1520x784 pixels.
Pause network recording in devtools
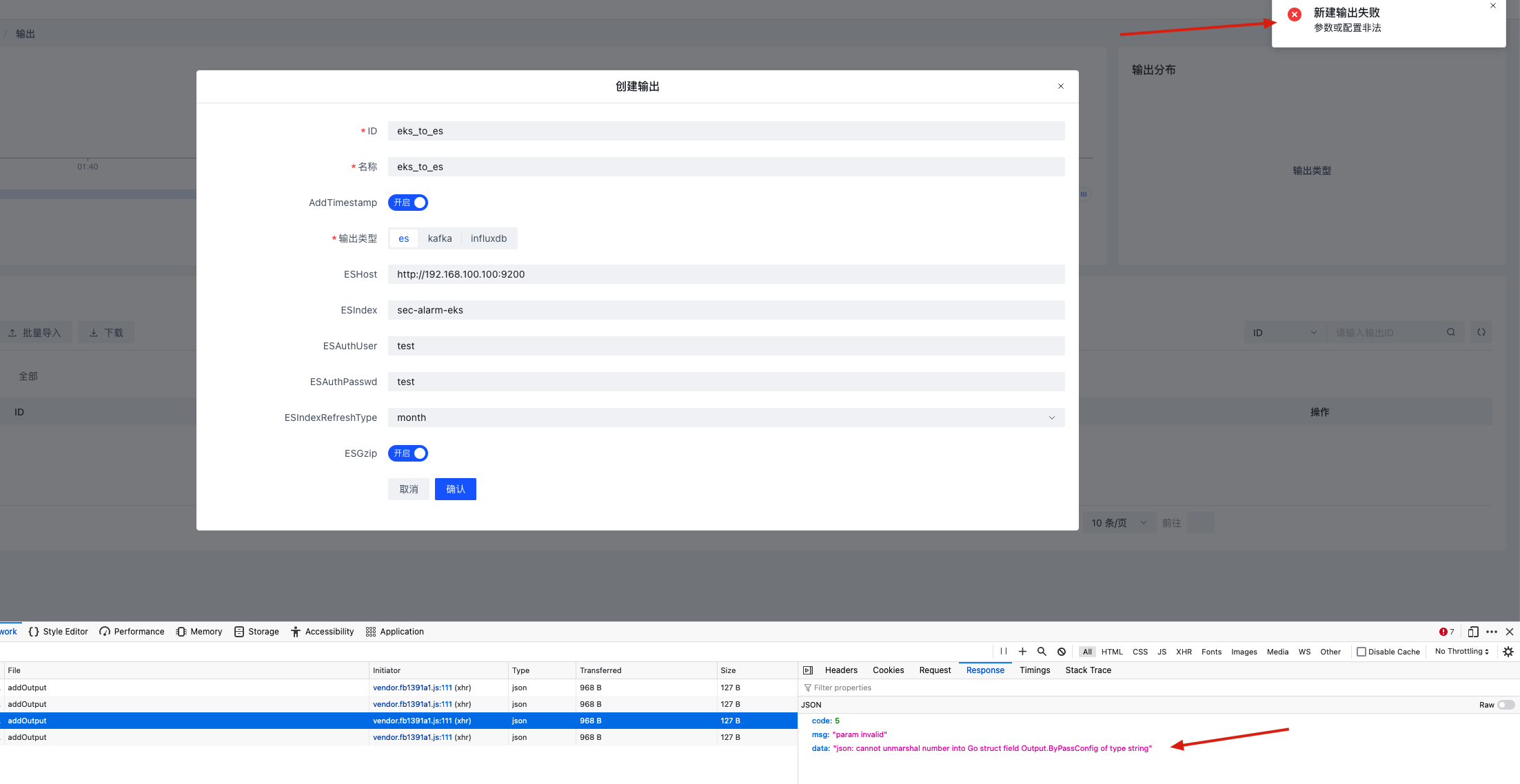1004,651
